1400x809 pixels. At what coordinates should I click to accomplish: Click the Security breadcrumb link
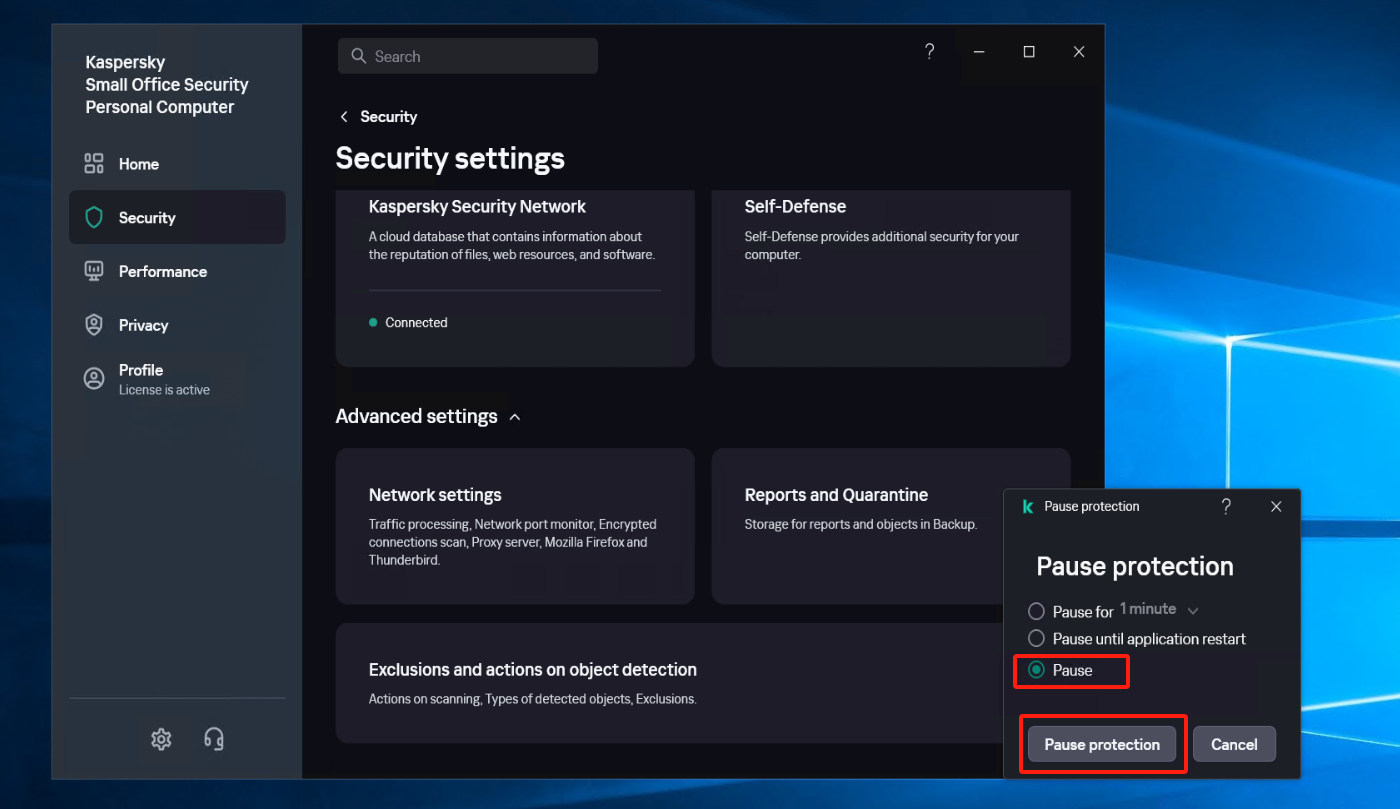[x=389, y=117]
